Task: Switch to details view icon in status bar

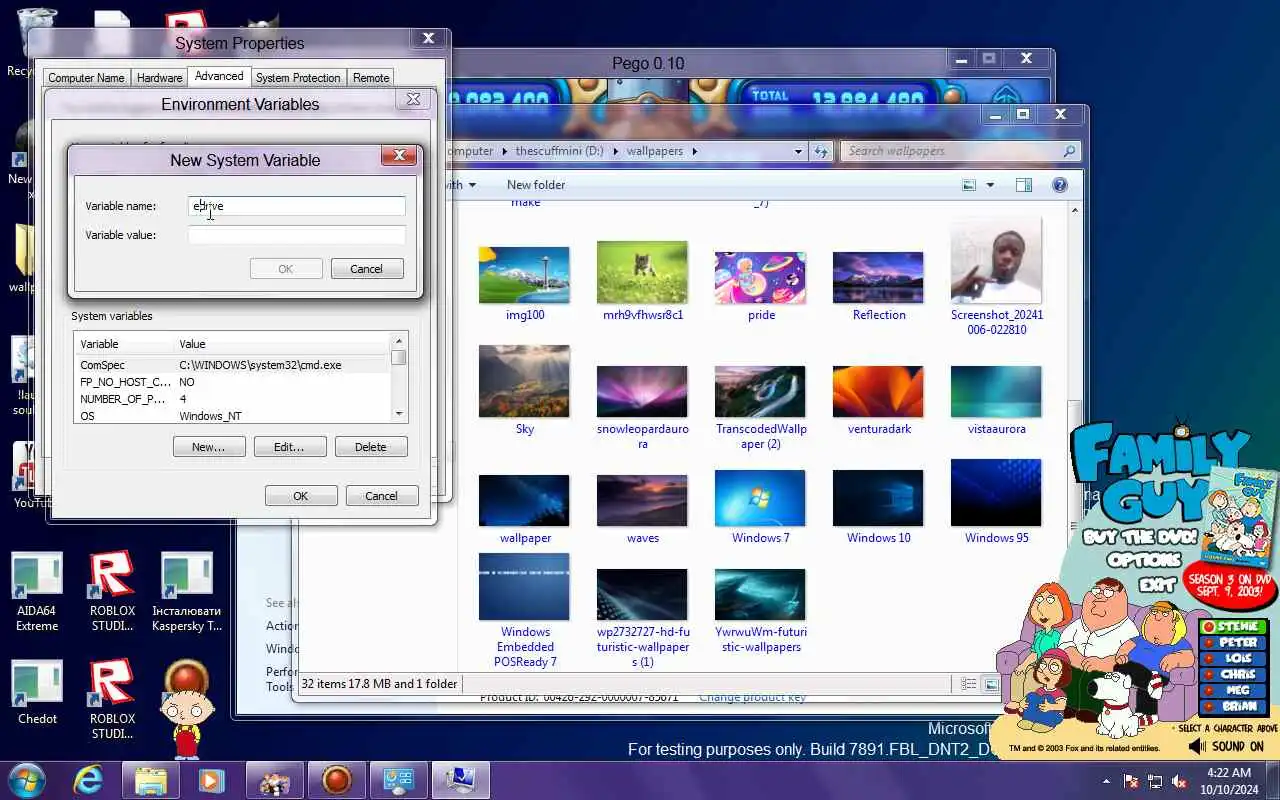Action: [968, 684]
